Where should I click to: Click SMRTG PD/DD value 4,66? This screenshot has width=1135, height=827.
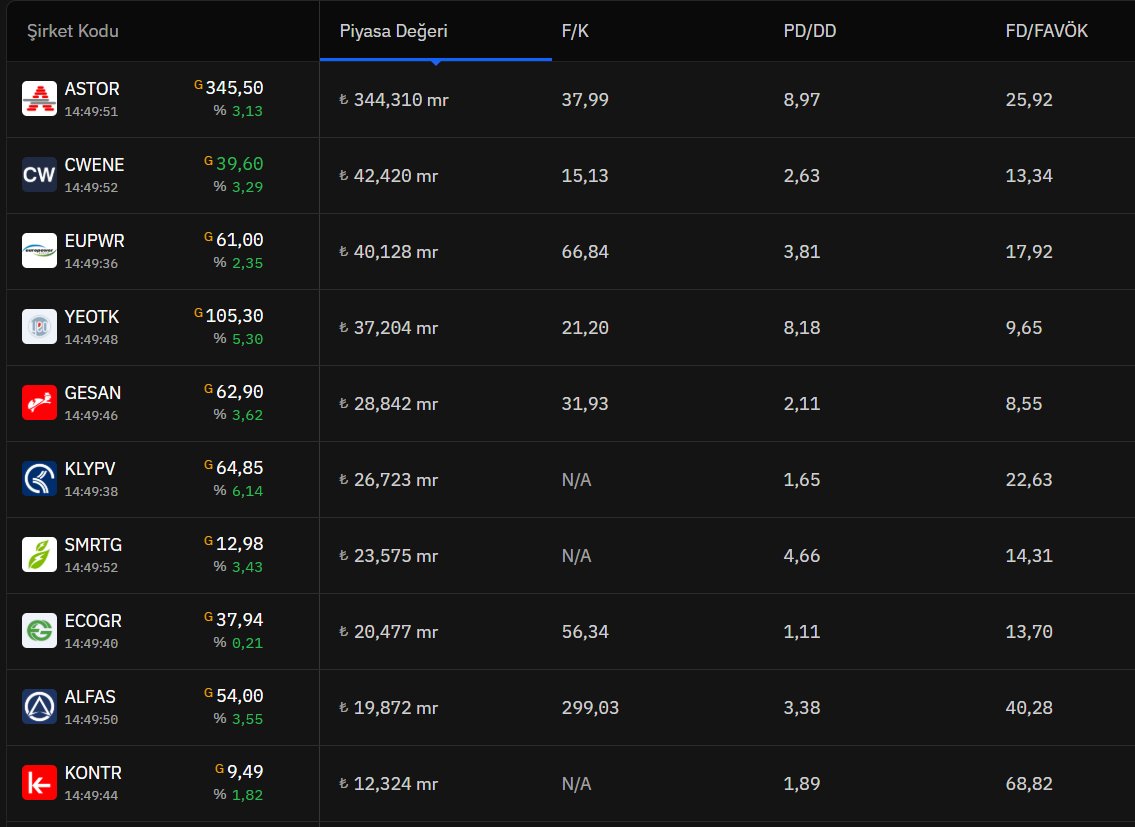coord(801,556)
